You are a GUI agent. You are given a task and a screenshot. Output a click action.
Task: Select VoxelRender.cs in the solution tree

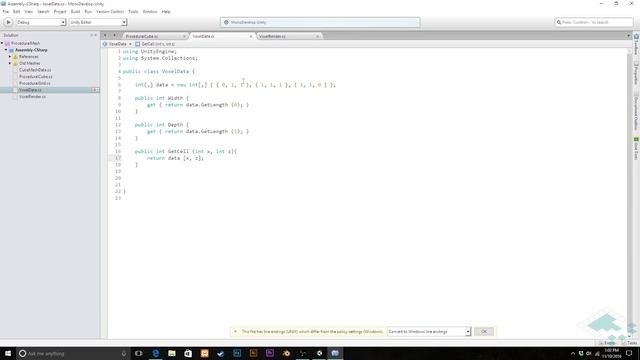tap(32, 97)
